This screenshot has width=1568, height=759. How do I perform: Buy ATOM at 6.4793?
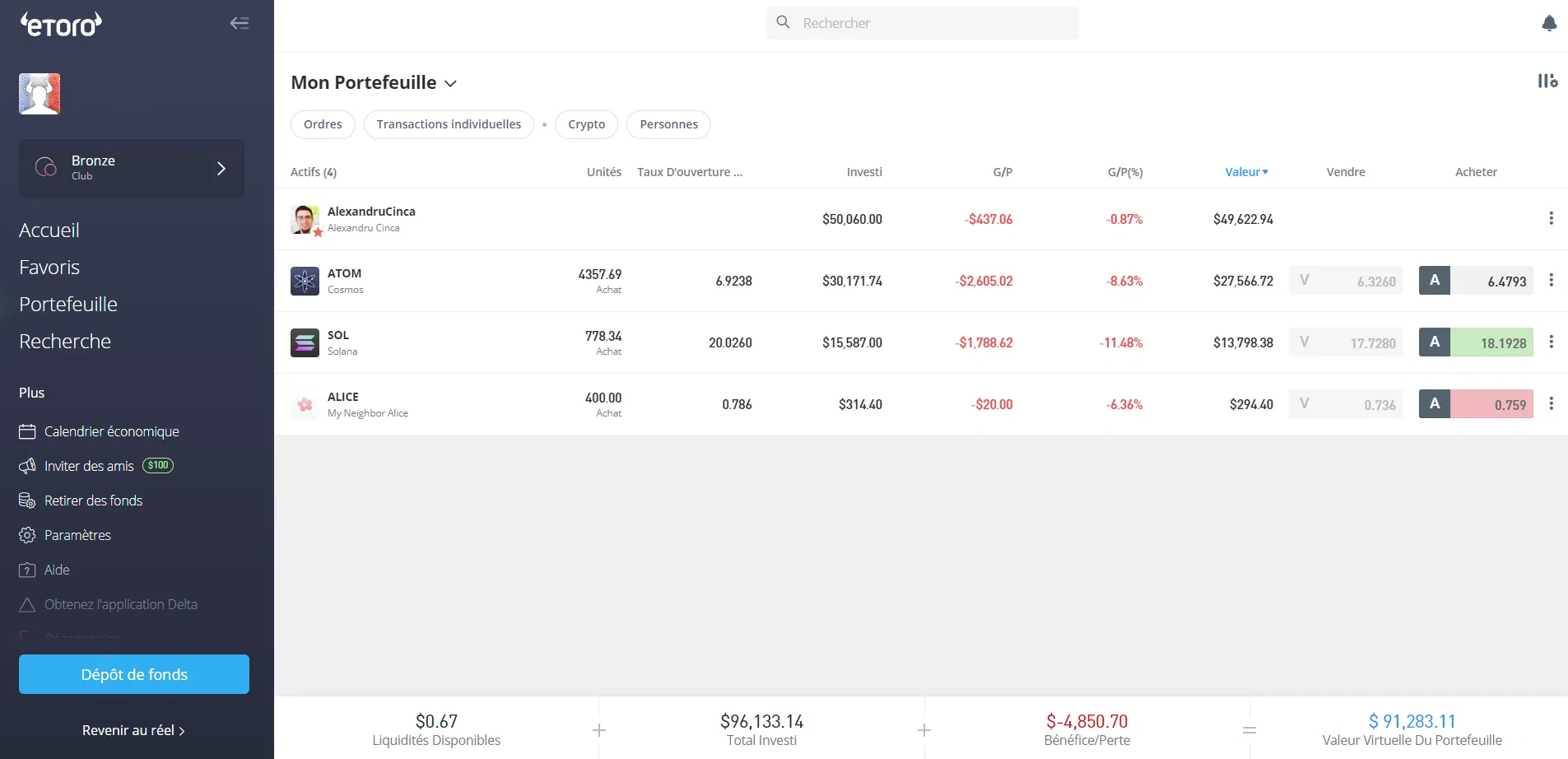coord(1476,281)
